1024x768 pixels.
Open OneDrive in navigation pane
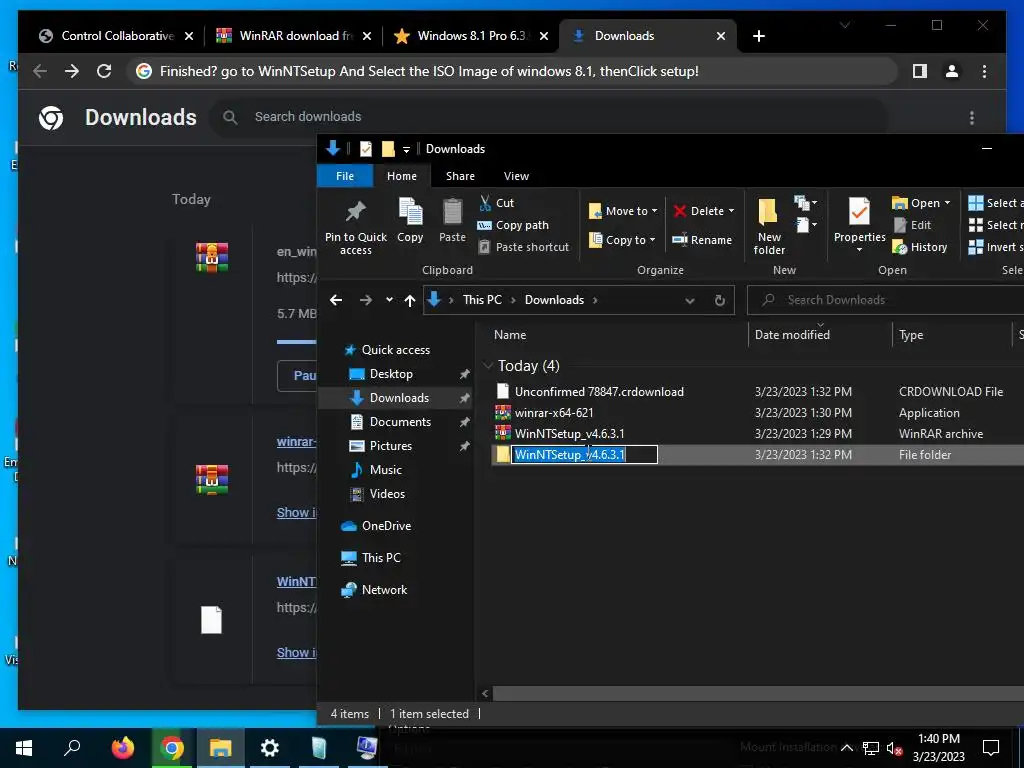386,526
